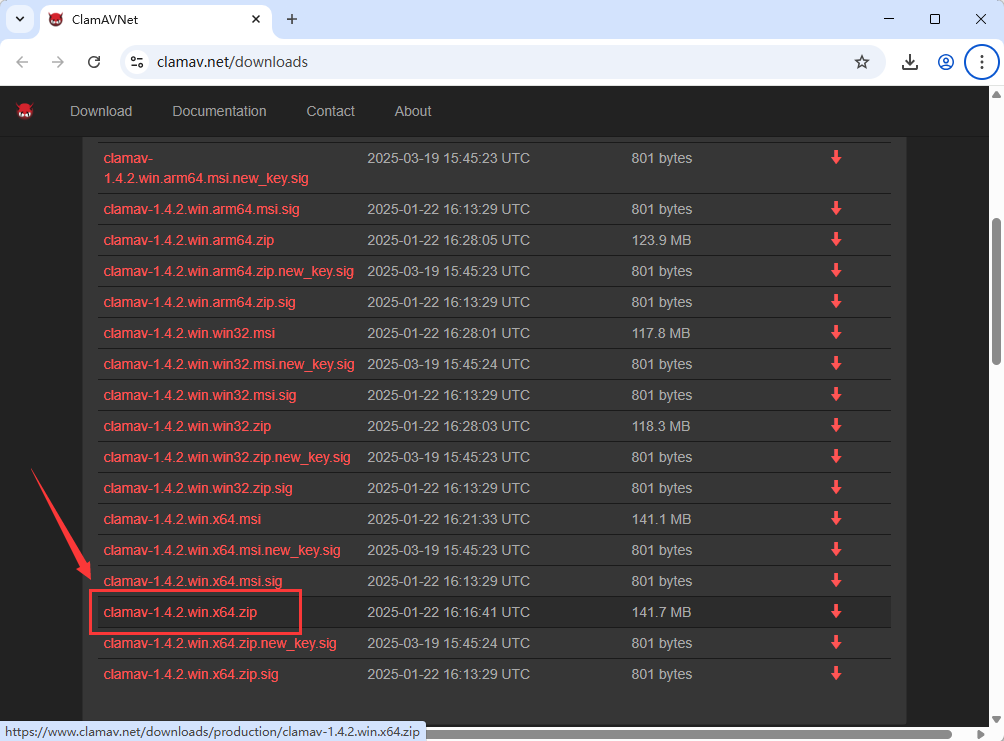Download clamav-1.4.2.win.x64.zip via its arrow icon
This screenshot has height=741, width=1004.
pos(836,612)
